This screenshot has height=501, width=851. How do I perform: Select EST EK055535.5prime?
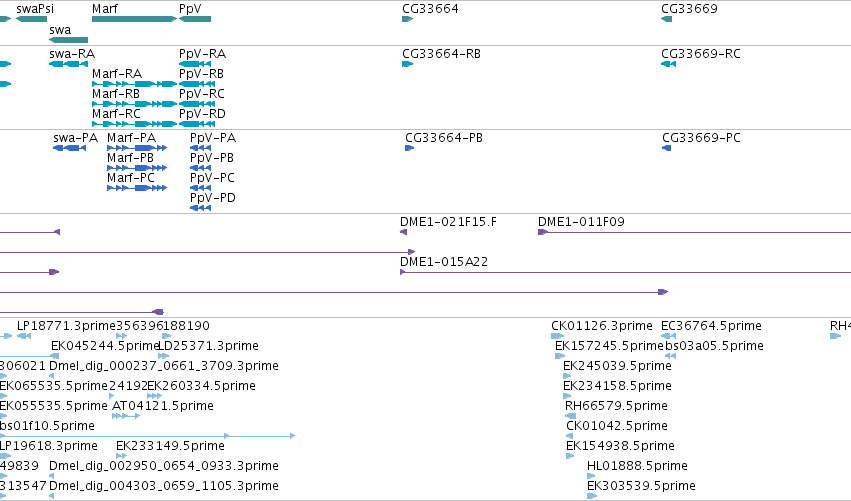pos(53,406)
